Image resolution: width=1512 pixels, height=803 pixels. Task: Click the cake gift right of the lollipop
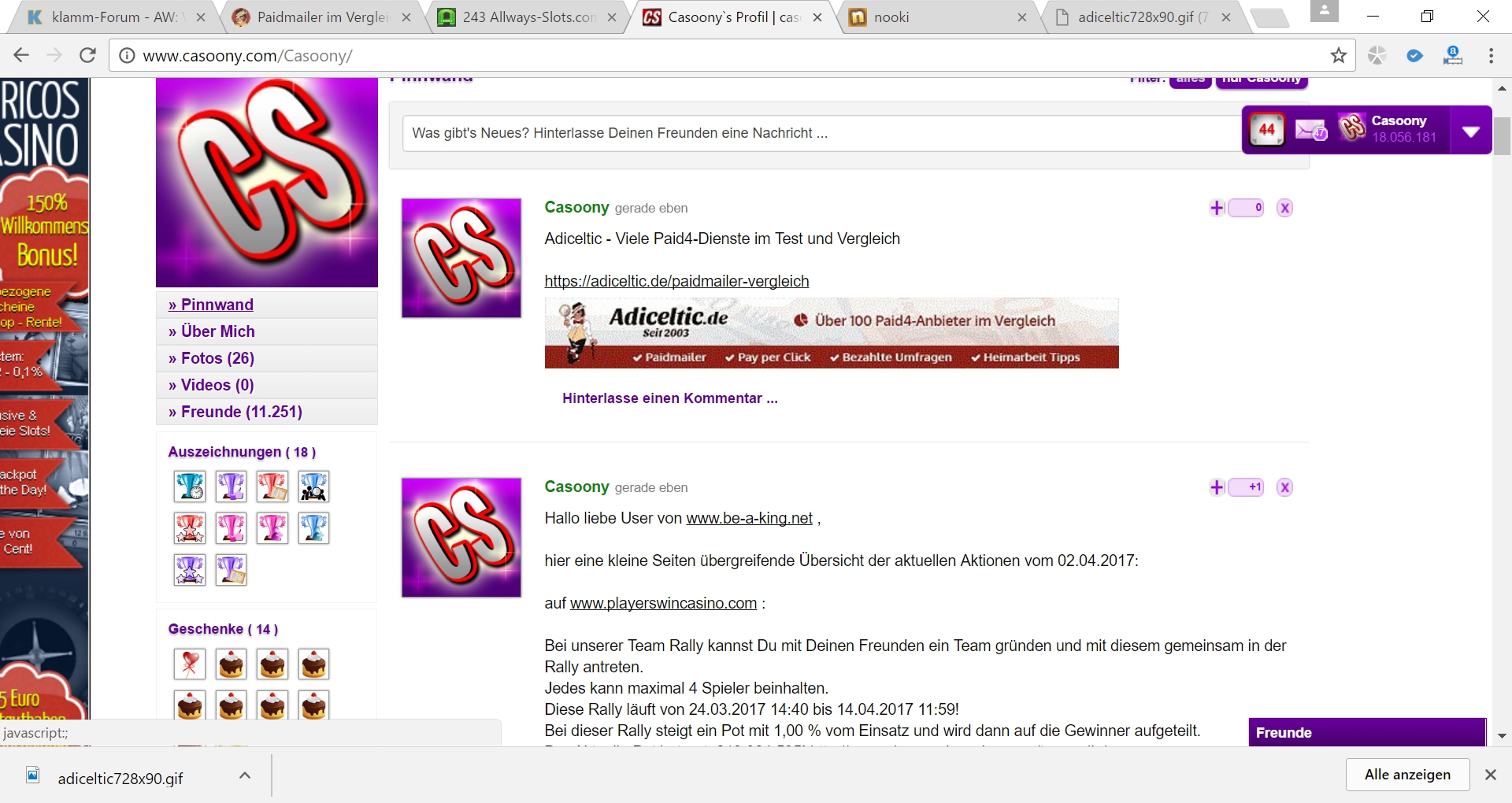(231, 664)
